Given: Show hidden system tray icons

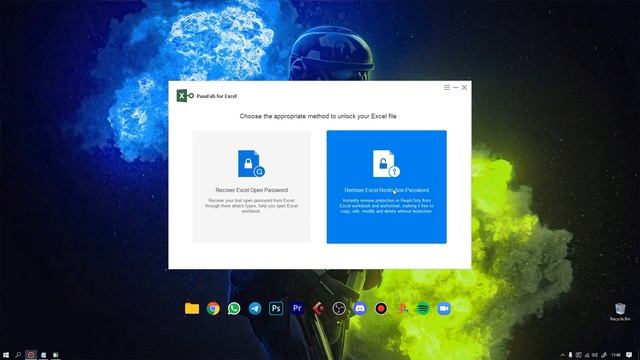Looking at the screenshot, I should 562,355.
